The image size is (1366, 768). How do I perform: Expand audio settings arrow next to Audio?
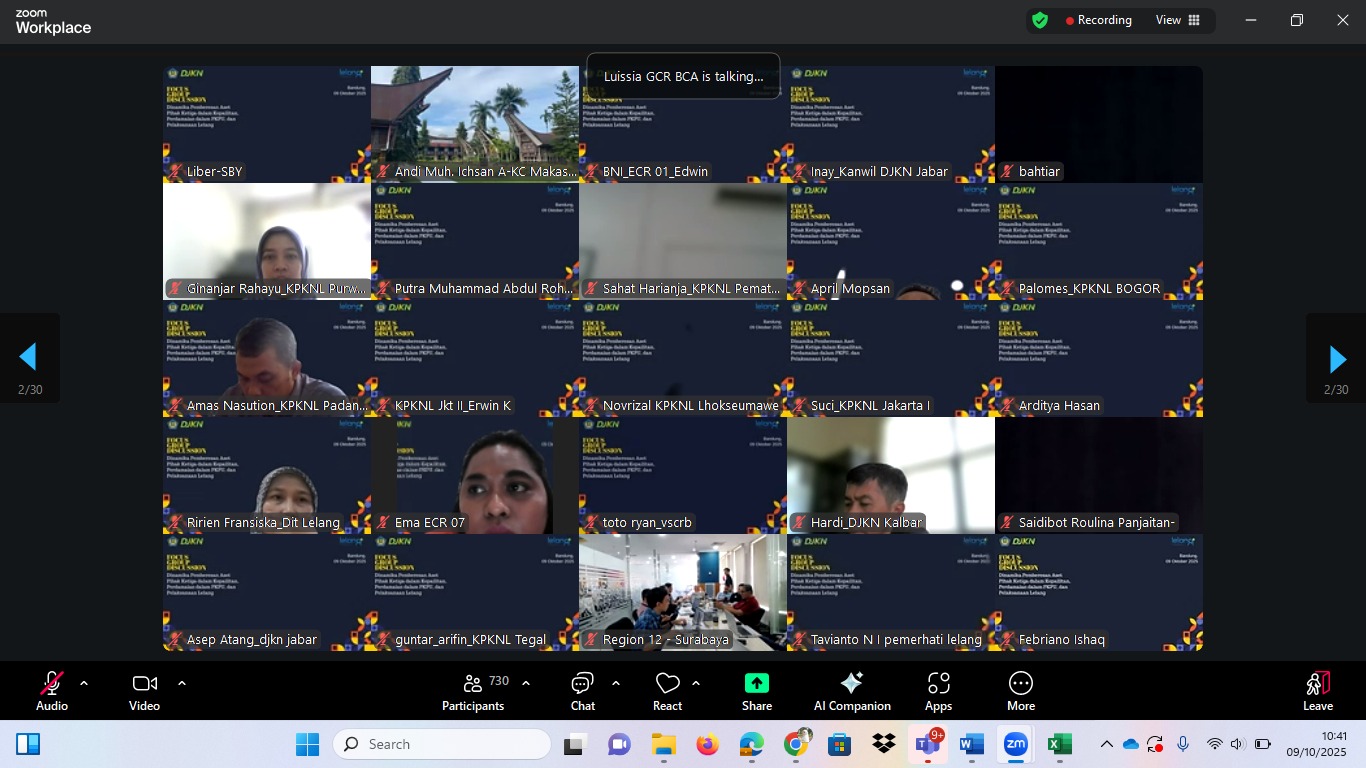click(84, 684)
